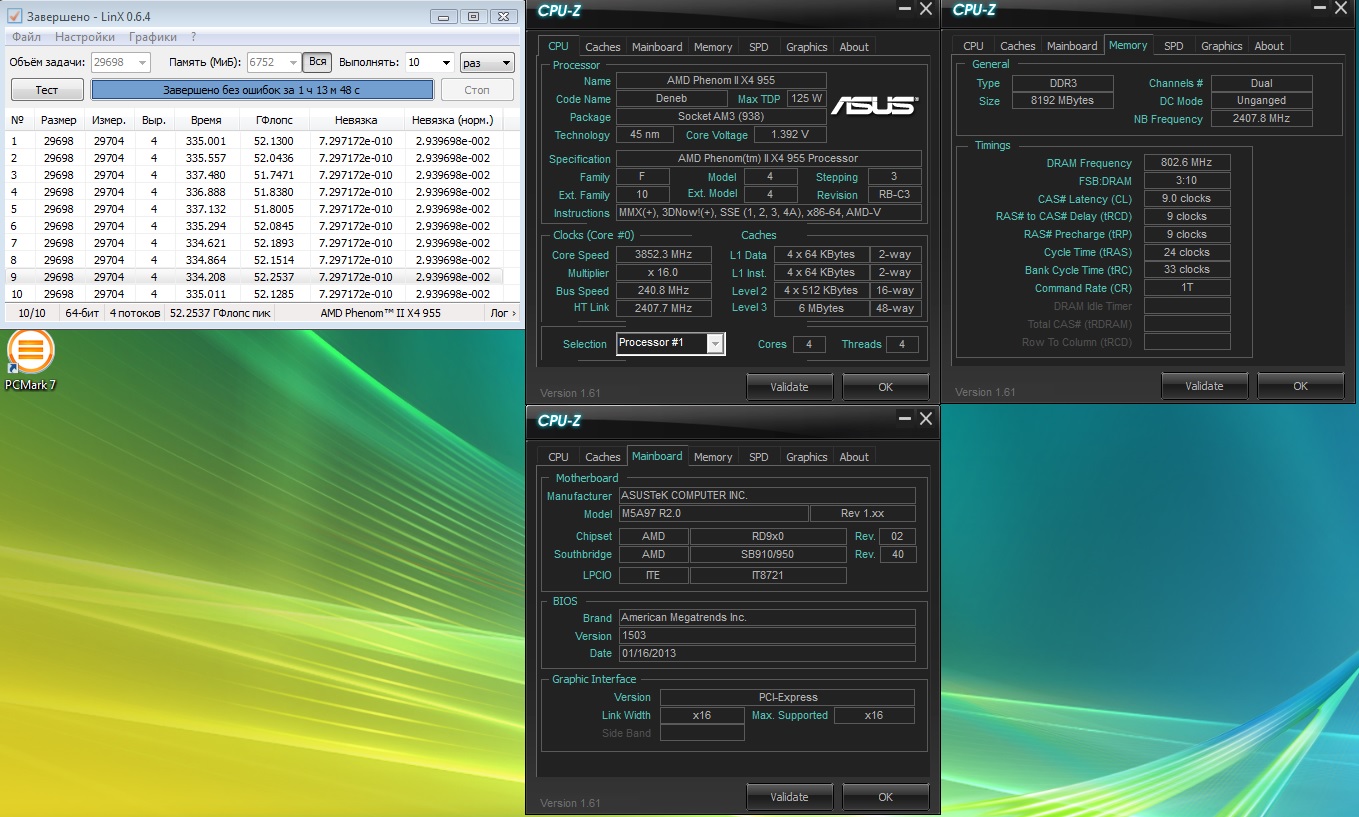Click the 'ГФлопс' column header

273,120
